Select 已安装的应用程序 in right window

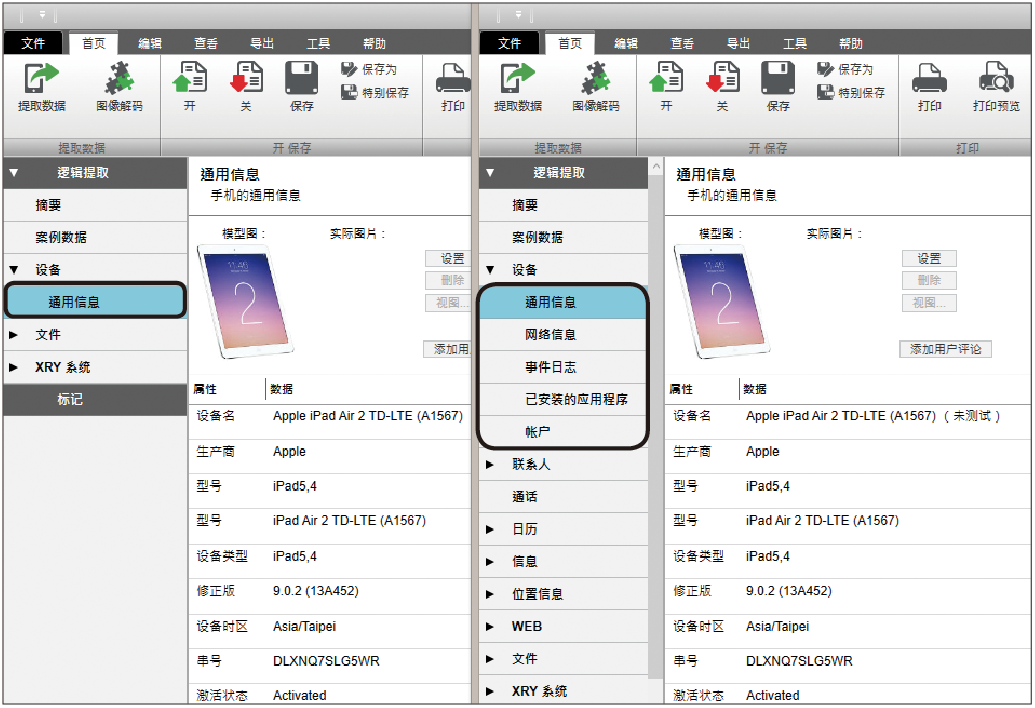562,399
